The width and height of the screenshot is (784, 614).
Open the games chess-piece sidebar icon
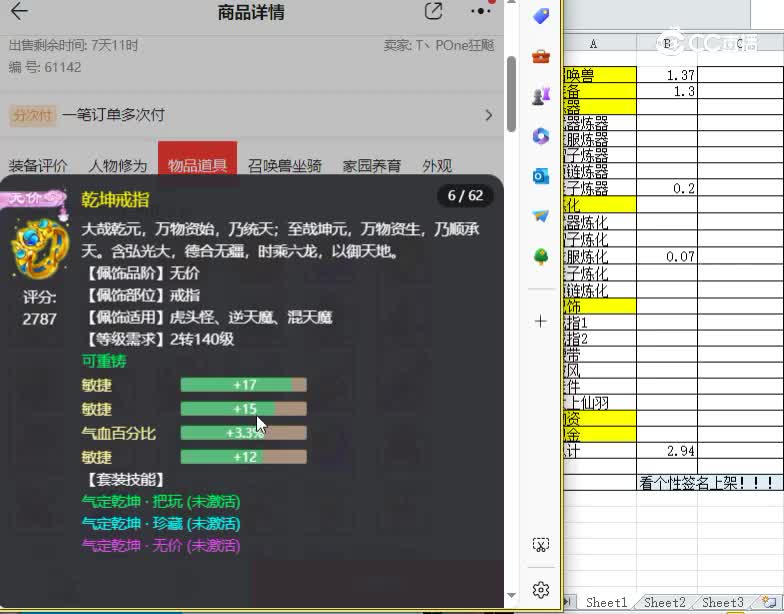tap(540, 96)
